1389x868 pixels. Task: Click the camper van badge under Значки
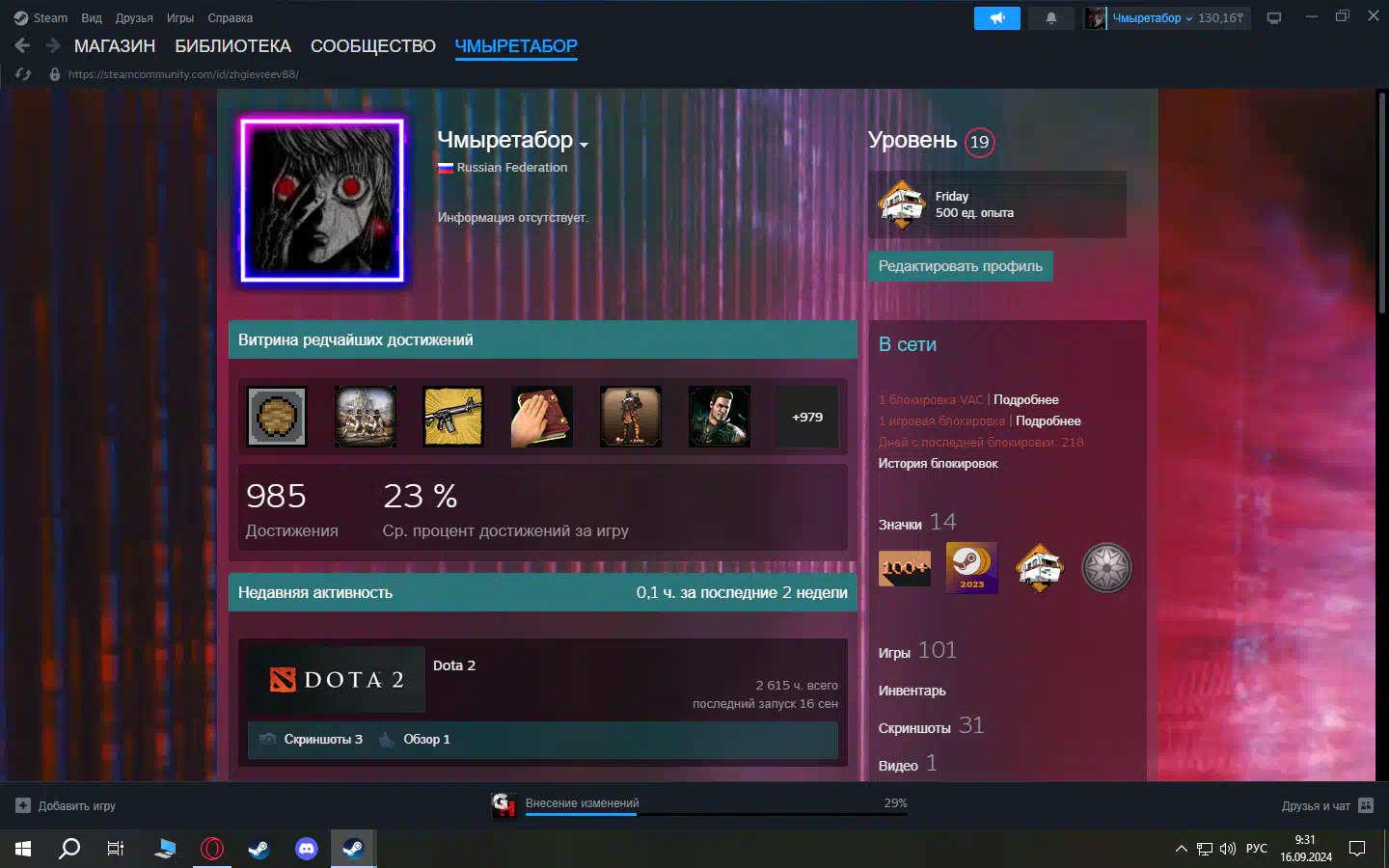1040,568
